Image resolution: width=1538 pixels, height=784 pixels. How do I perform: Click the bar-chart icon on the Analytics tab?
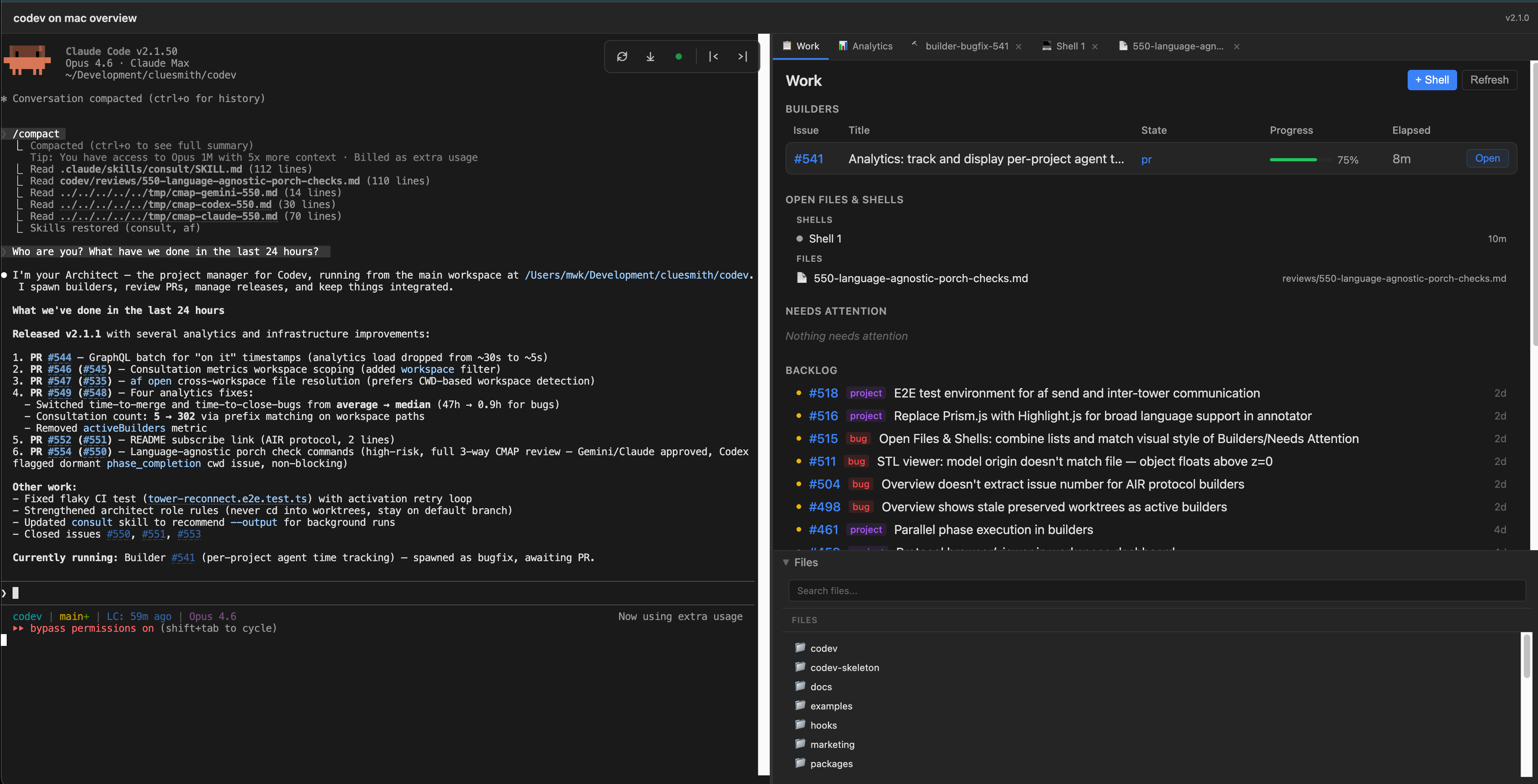coord(843,46)
